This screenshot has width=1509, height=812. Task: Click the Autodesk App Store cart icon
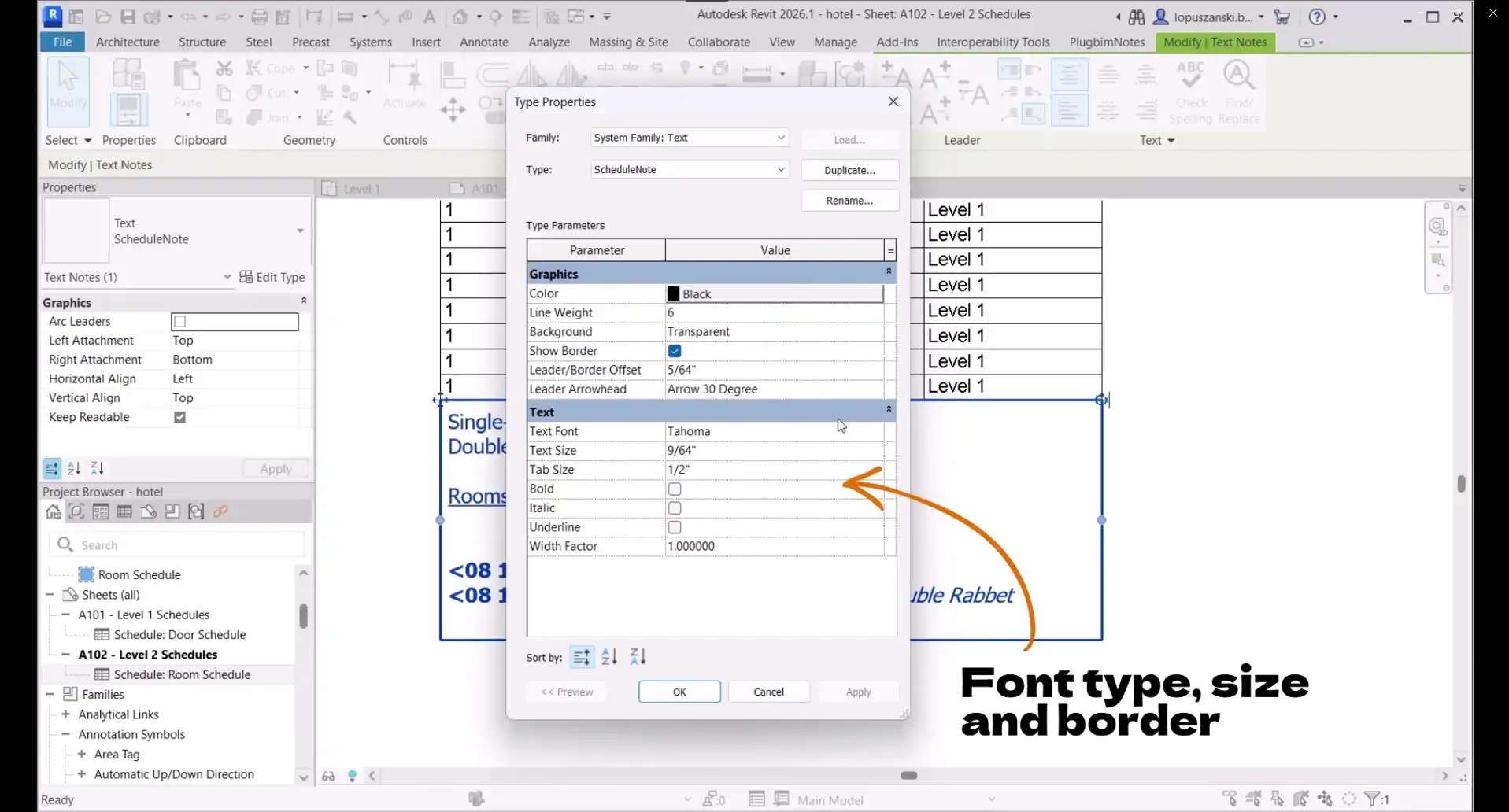tap(1282, 17)
